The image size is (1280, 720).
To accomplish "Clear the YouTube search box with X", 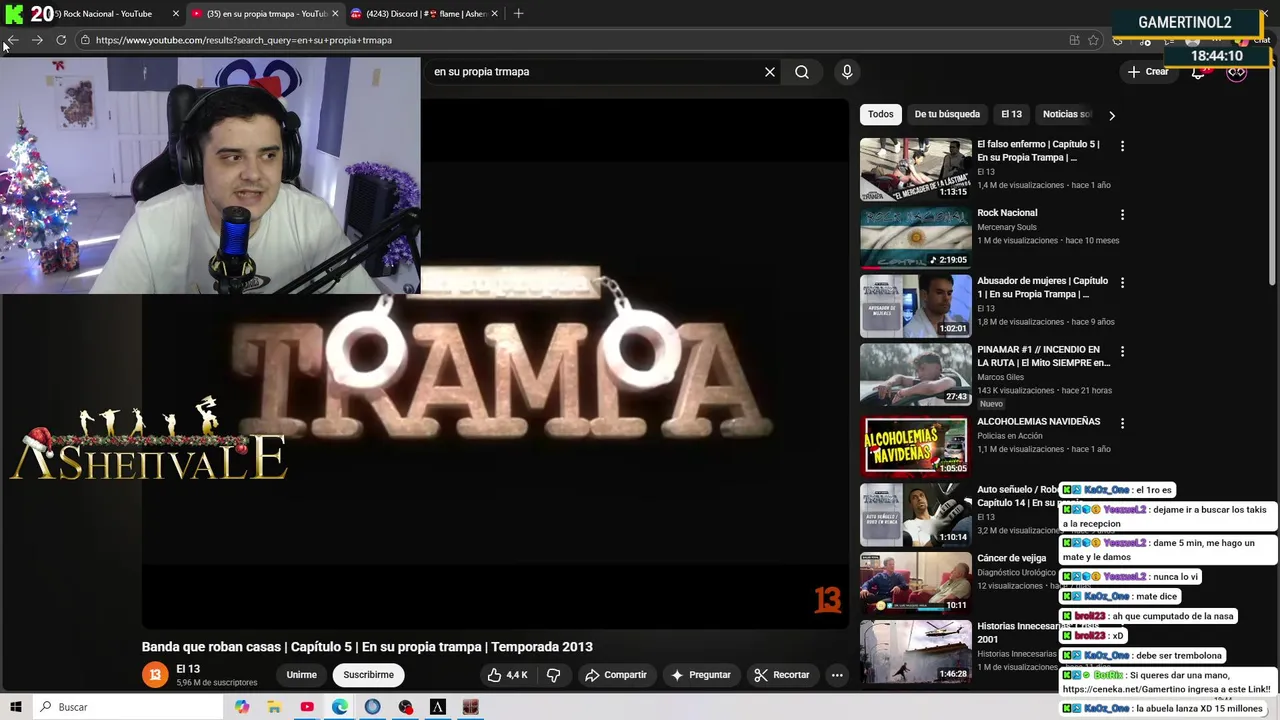I will [770, 72].
